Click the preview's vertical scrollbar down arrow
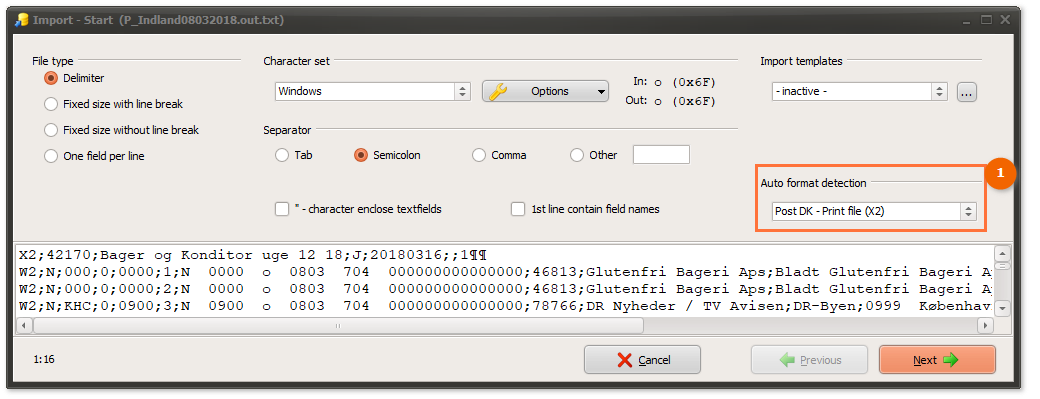Viewport: 1040px width, 399px height. click(x=1002, y=308)
